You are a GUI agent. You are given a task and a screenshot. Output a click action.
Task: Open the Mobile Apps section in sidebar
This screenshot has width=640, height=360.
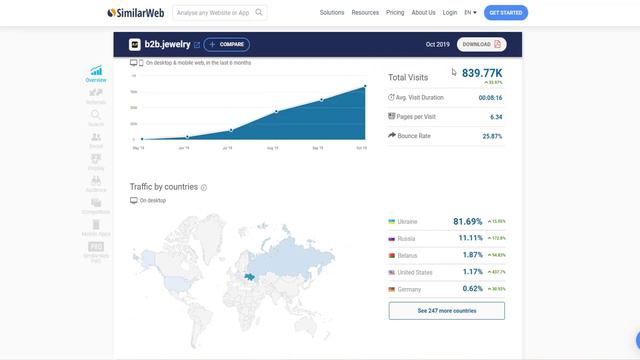coord(96,228)
